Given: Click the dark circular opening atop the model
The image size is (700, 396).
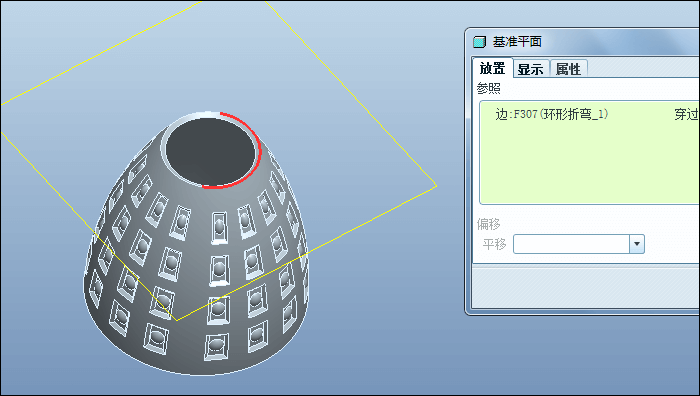Looking at the screenshot, I should pos(210,151).
